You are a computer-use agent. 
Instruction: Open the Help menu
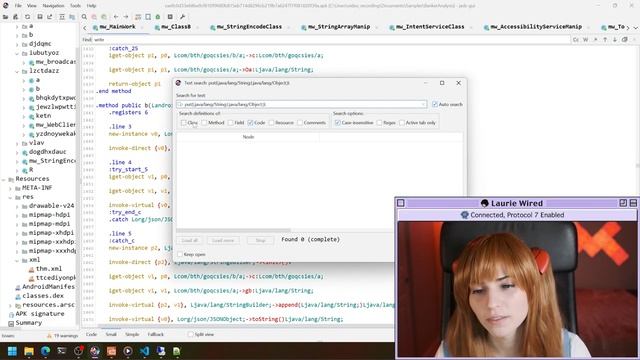(x=91, y=6)
